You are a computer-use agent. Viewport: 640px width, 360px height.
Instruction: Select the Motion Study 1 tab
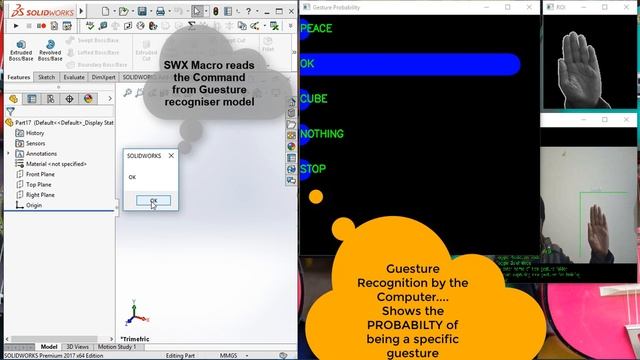(117, 347)
